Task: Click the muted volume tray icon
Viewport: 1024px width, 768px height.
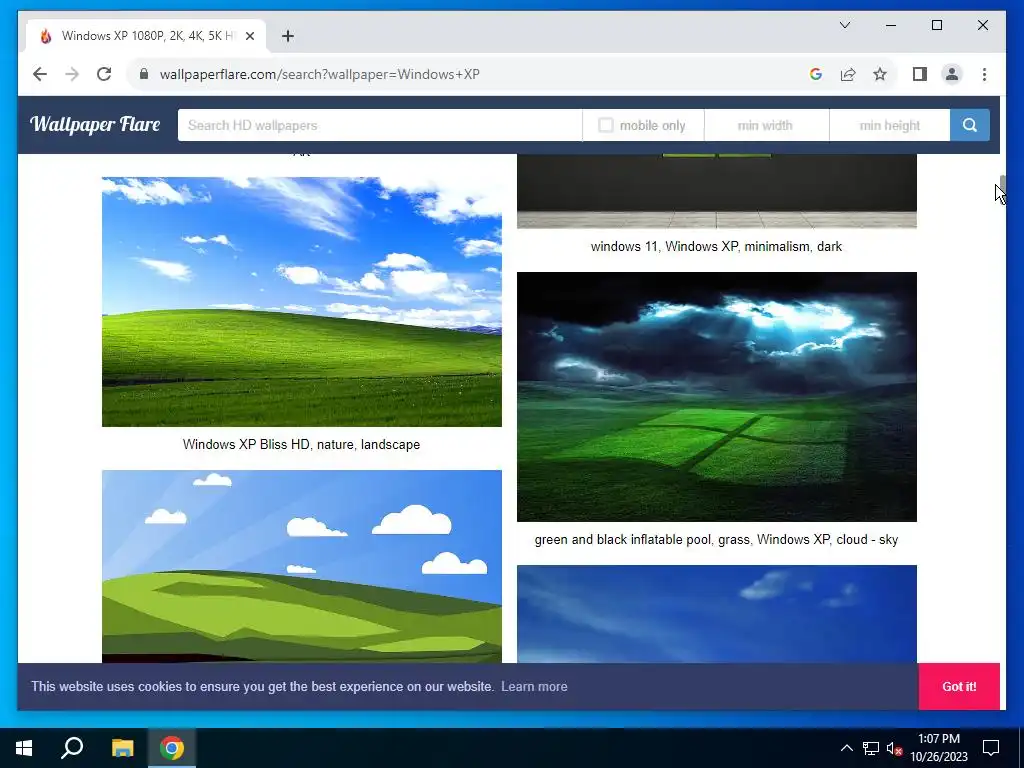Action: point(895,748)
